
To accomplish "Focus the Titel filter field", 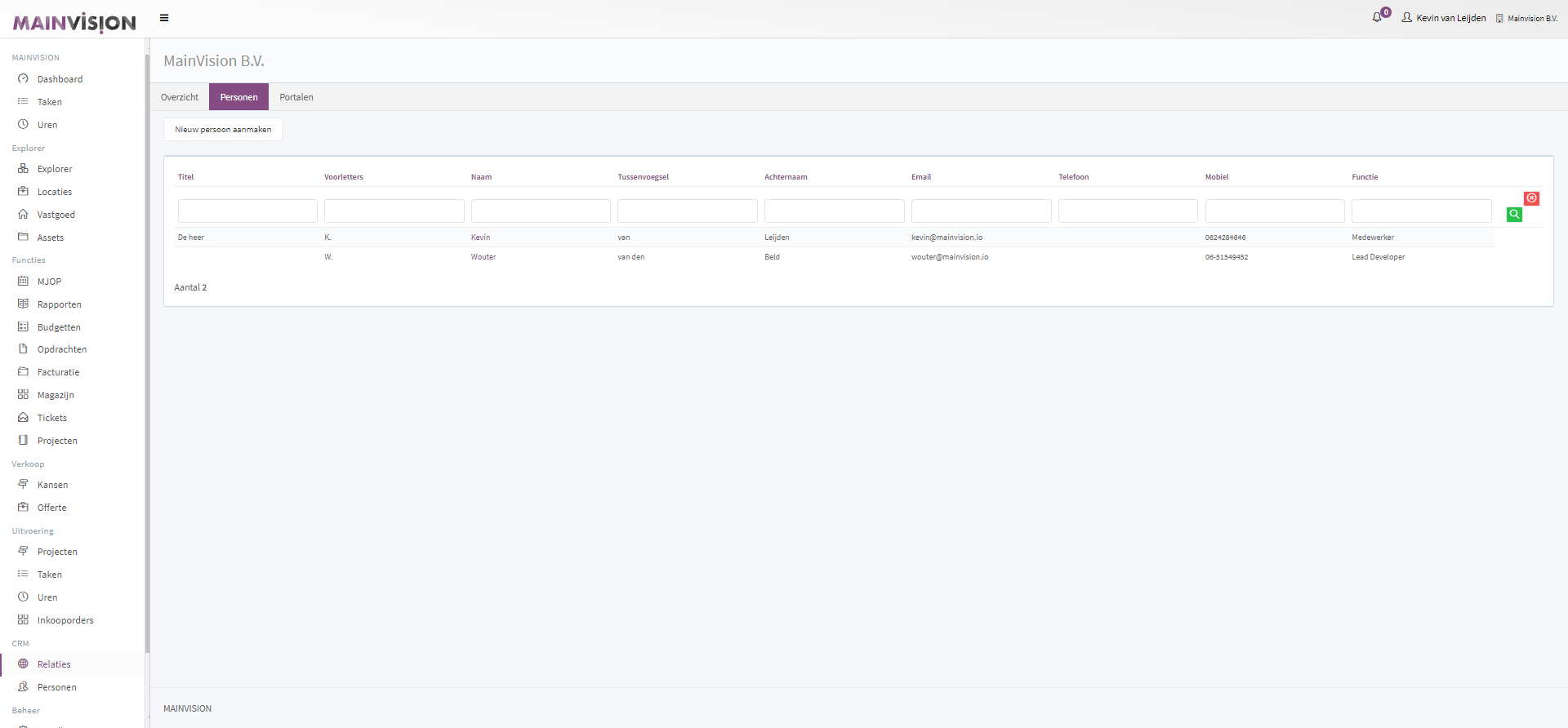I will point(247,211).
